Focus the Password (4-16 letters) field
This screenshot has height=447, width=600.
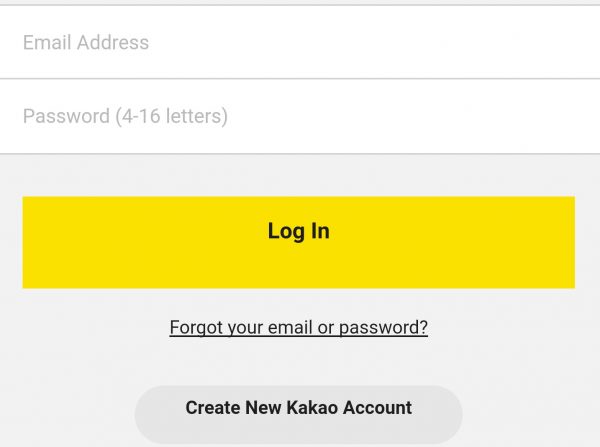coord(300,116)
